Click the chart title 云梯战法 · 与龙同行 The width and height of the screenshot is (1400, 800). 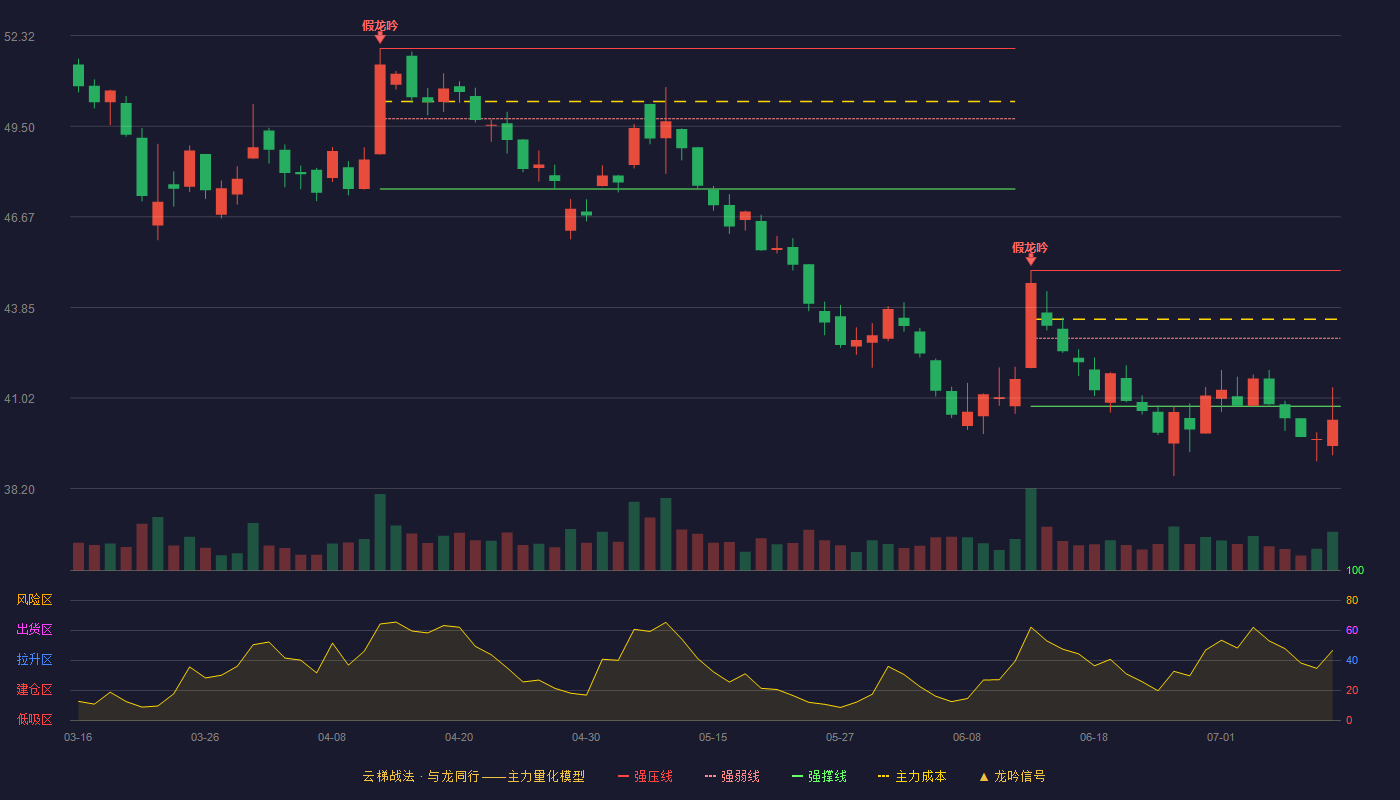[420, 776]
